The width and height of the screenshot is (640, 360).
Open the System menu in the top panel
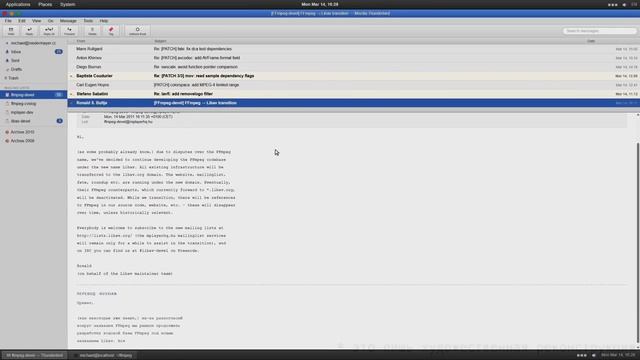click(x=67, y=4)
